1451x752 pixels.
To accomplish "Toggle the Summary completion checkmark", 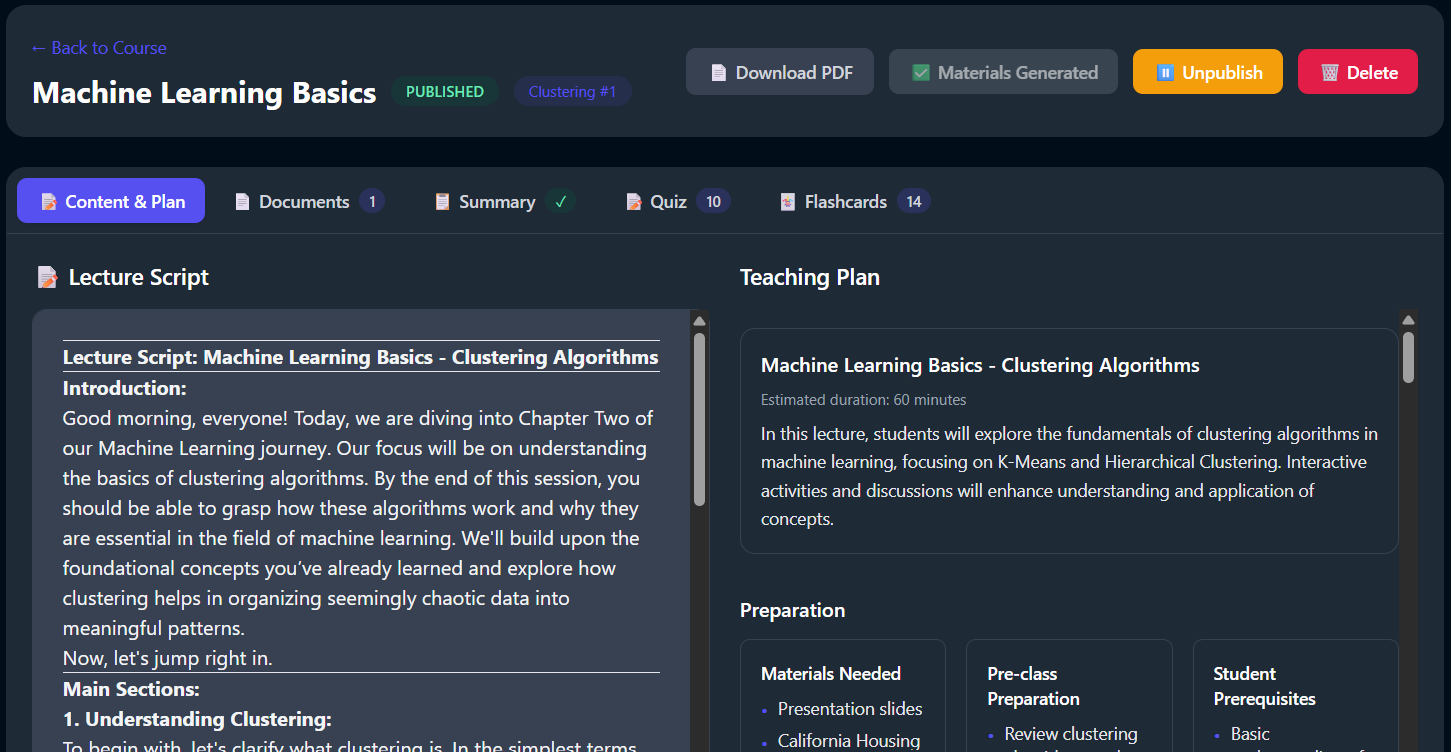I will tap(560, 201).
